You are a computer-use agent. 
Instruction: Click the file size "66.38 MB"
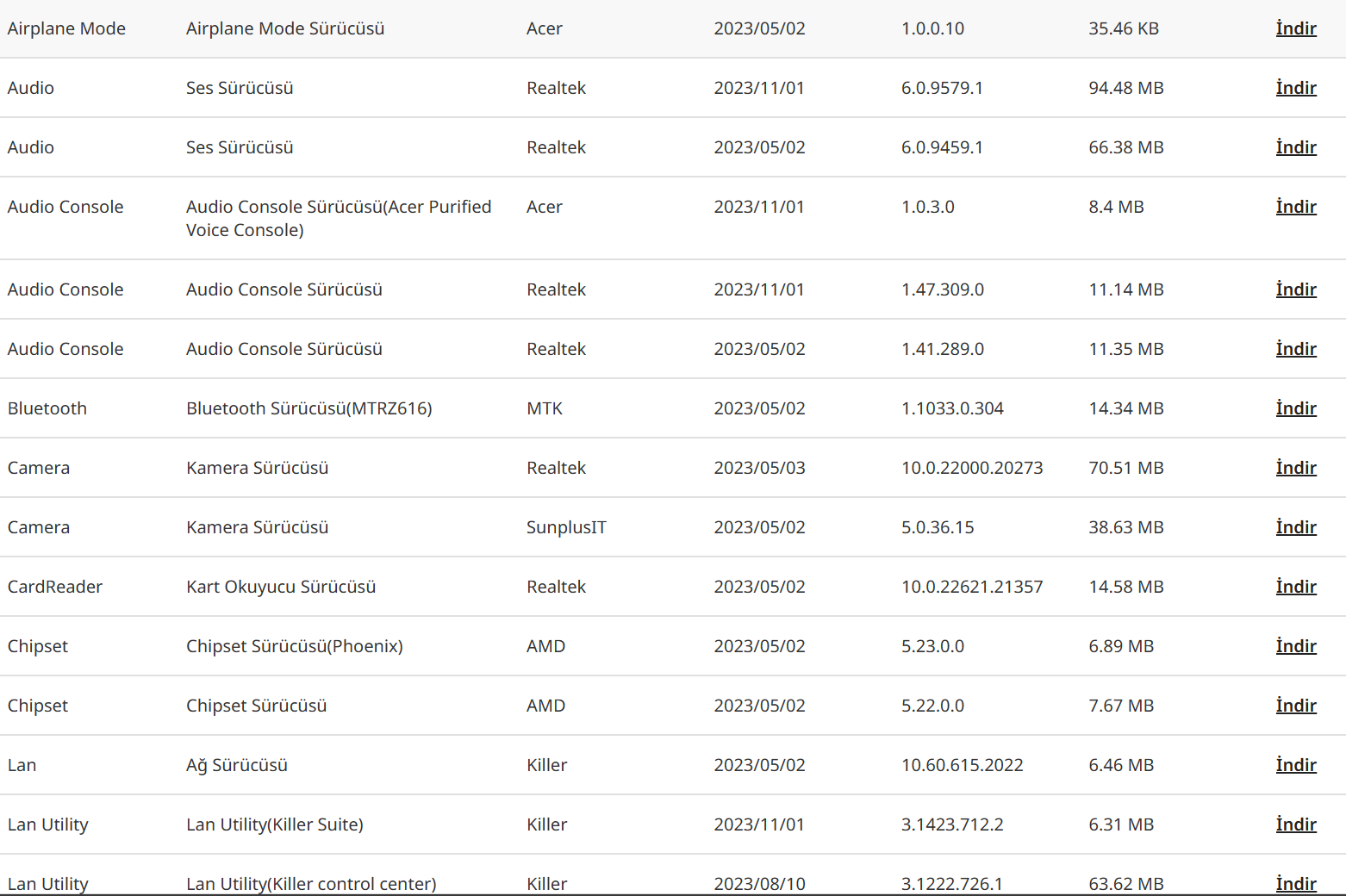(1126, 147)
